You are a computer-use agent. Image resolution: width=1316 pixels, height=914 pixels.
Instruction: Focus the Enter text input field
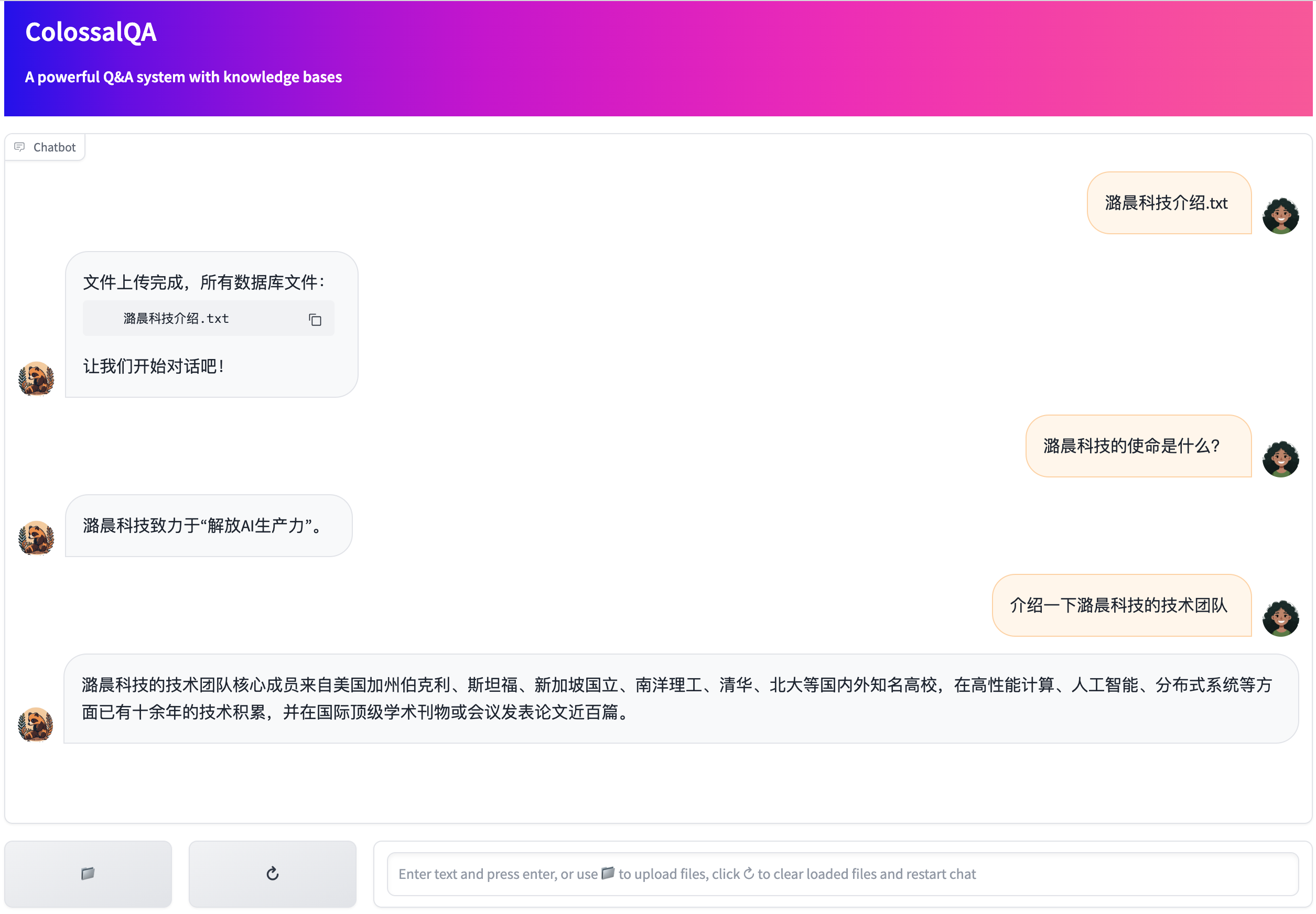(842, 874)
